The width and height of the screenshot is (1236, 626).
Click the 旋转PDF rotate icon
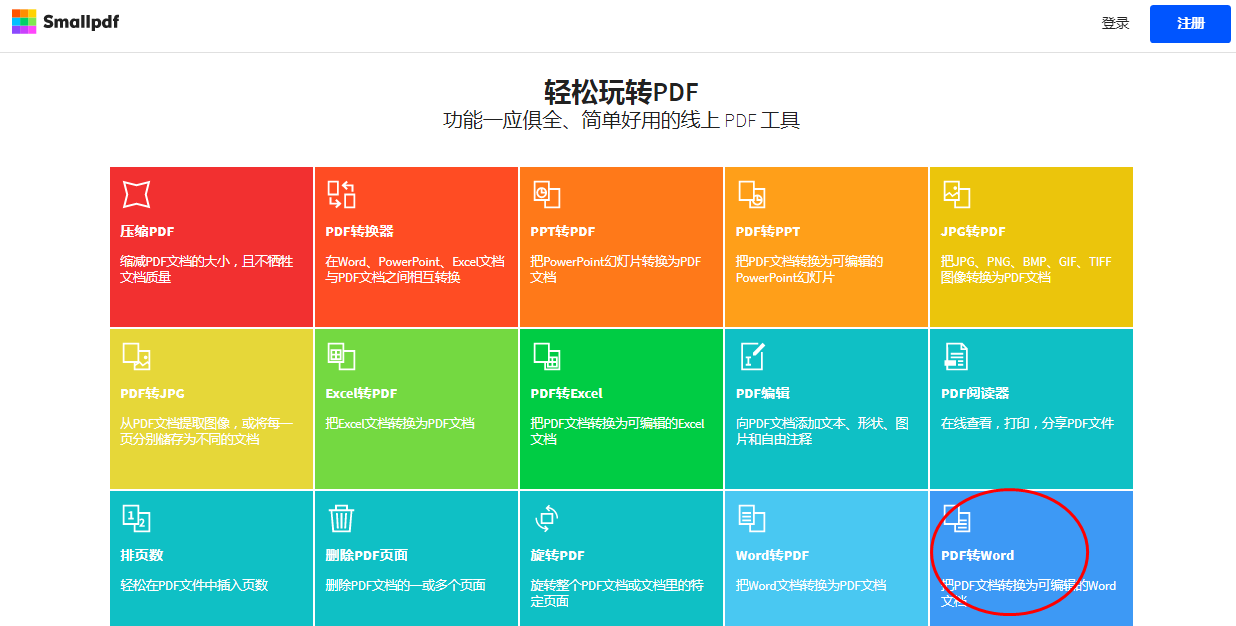point(546,518)
